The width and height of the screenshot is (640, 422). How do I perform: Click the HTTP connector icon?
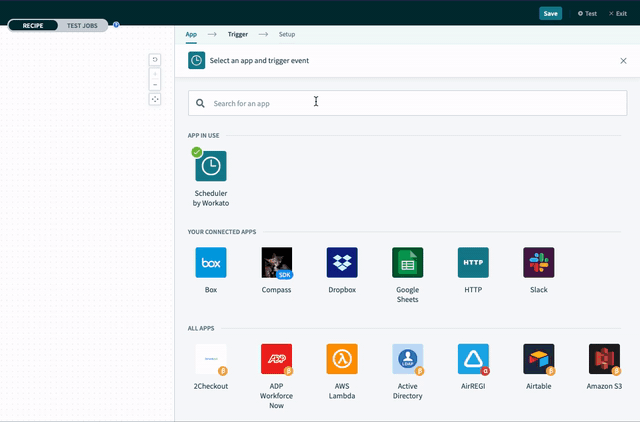tap(473, 263)
